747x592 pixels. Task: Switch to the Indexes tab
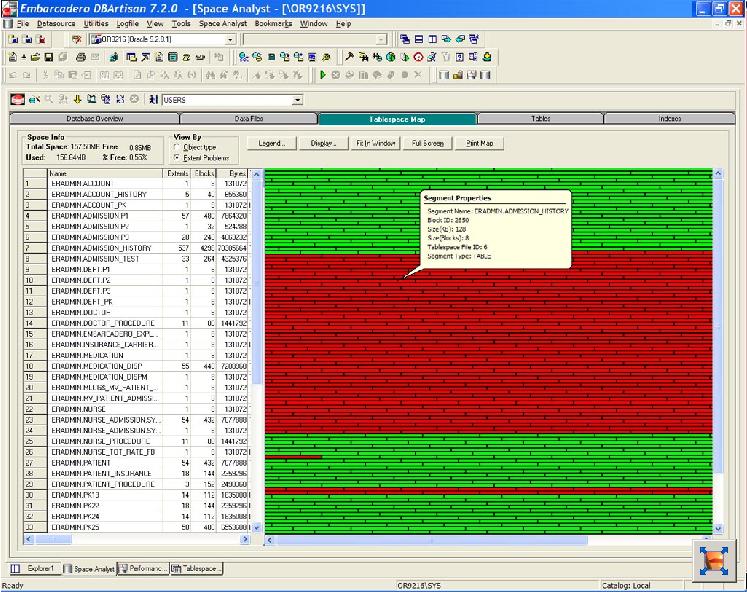(x=669, y=119)
